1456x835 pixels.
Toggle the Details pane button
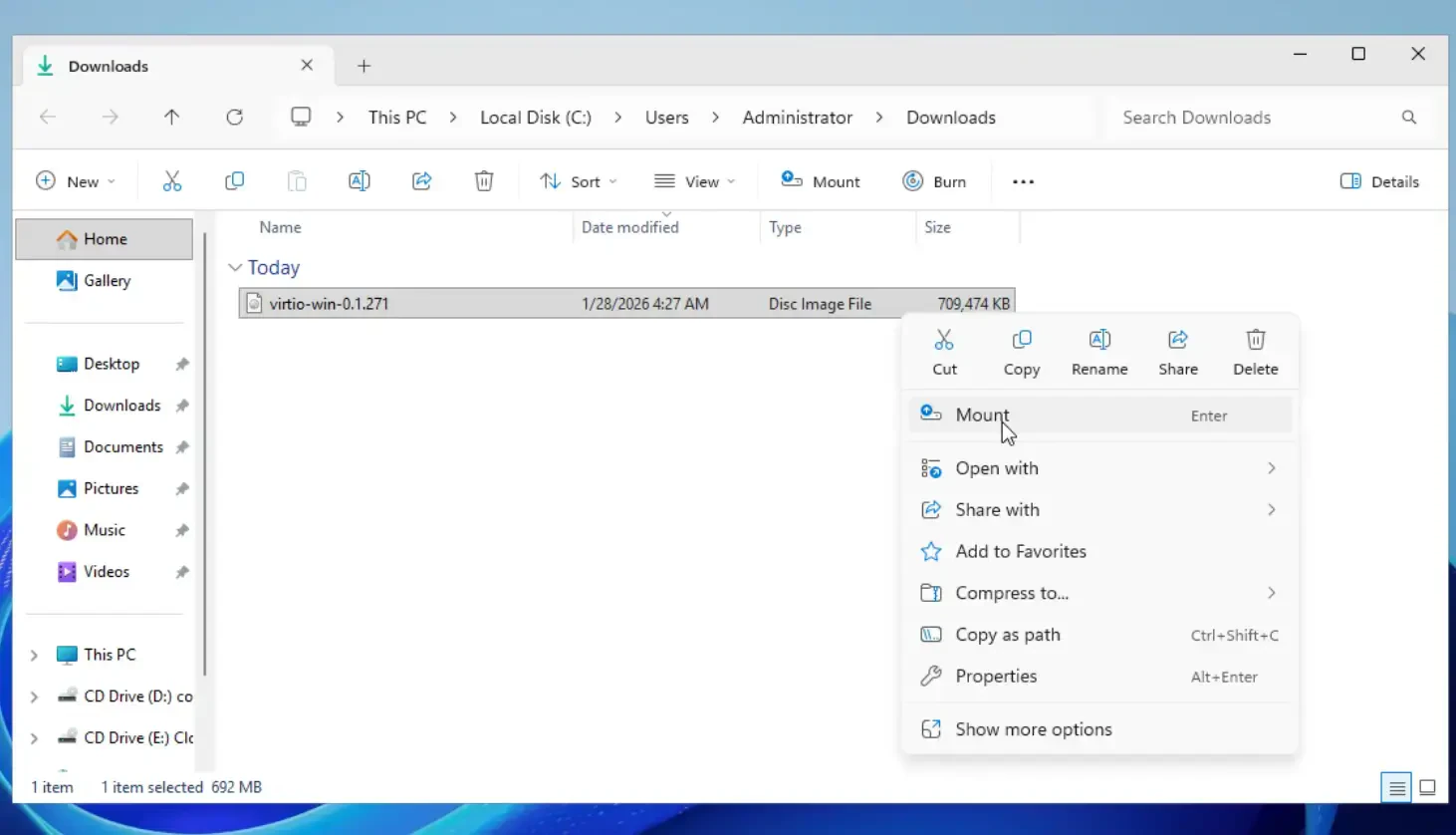pos(1379,181)
